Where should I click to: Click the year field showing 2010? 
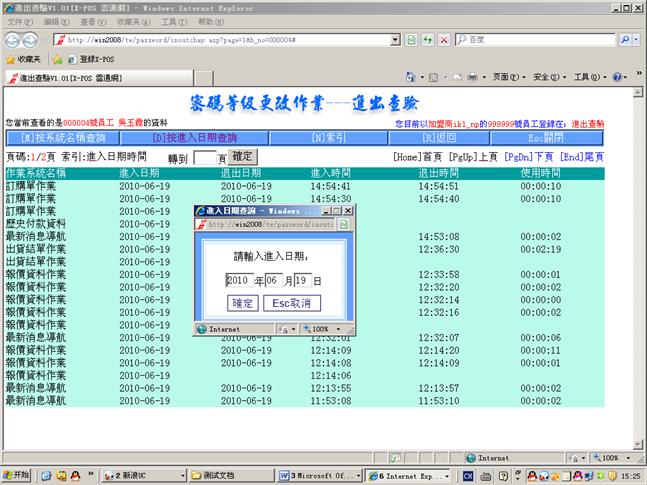pyautogui.click(x=237, y=281)
